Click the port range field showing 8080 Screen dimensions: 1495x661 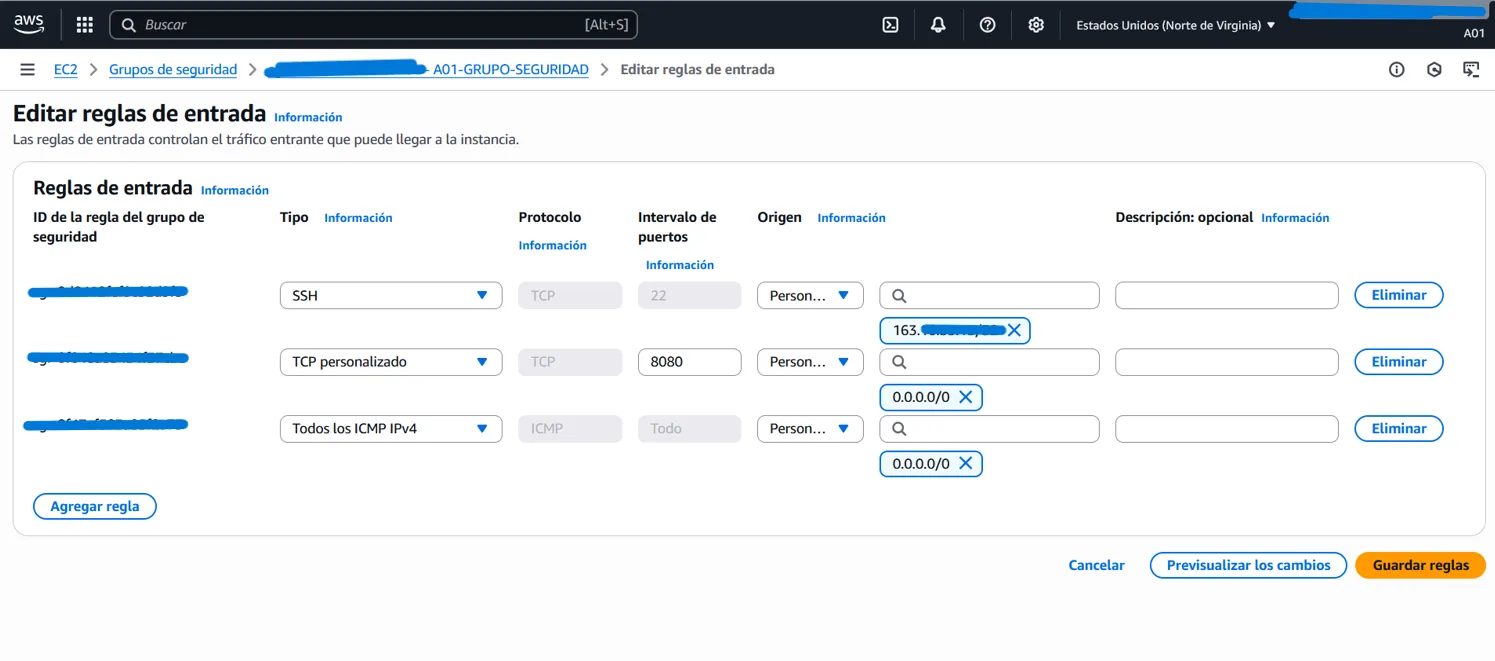point(689,362)
